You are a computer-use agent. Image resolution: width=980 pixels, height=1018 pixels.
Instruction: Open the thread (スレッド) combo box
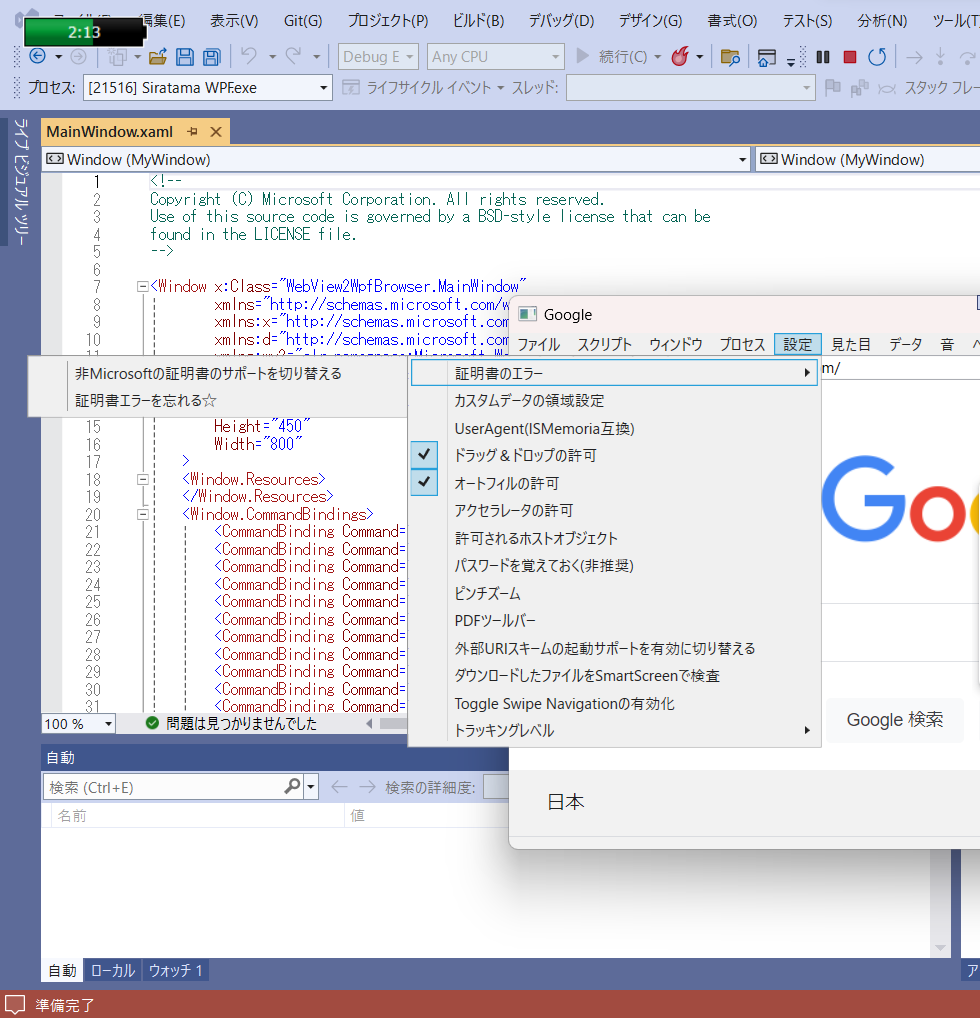(690, 88)
